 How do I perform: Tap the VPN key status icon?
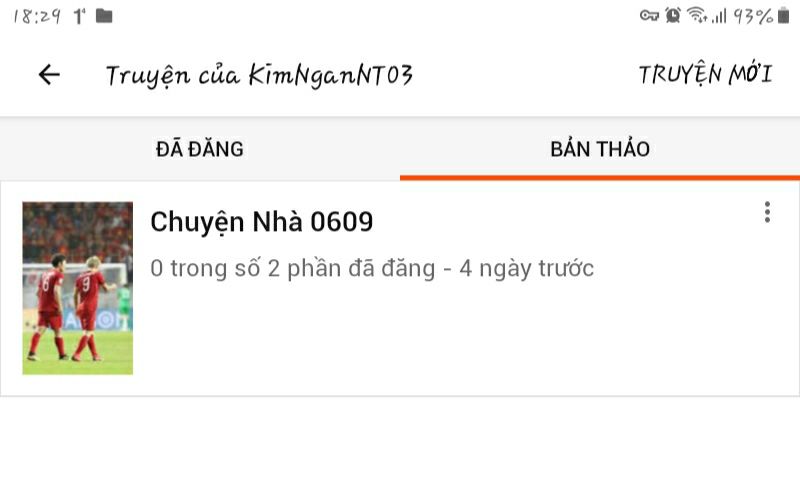pyautogui.click(x=649, y=16)
